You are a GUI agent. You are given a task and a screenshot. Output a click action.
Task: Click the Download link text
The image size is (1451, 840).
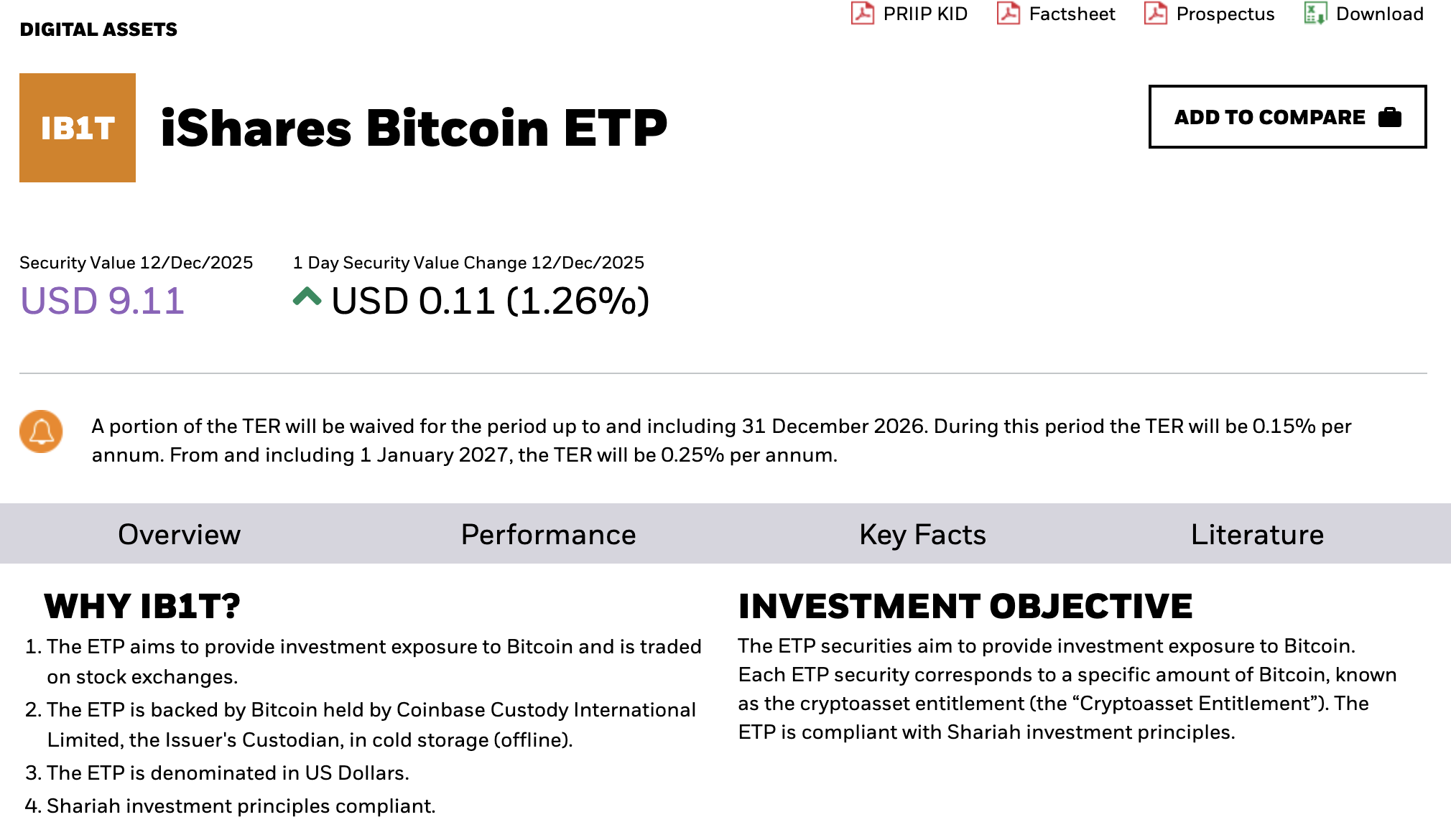point(1380,14)
